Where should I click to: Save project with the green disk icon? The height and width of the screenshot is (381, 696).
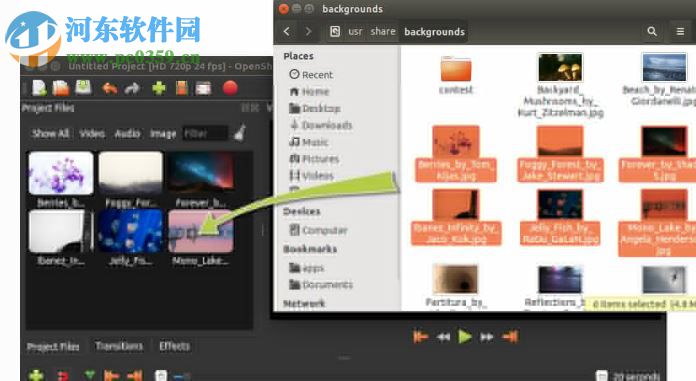(83, 87)
